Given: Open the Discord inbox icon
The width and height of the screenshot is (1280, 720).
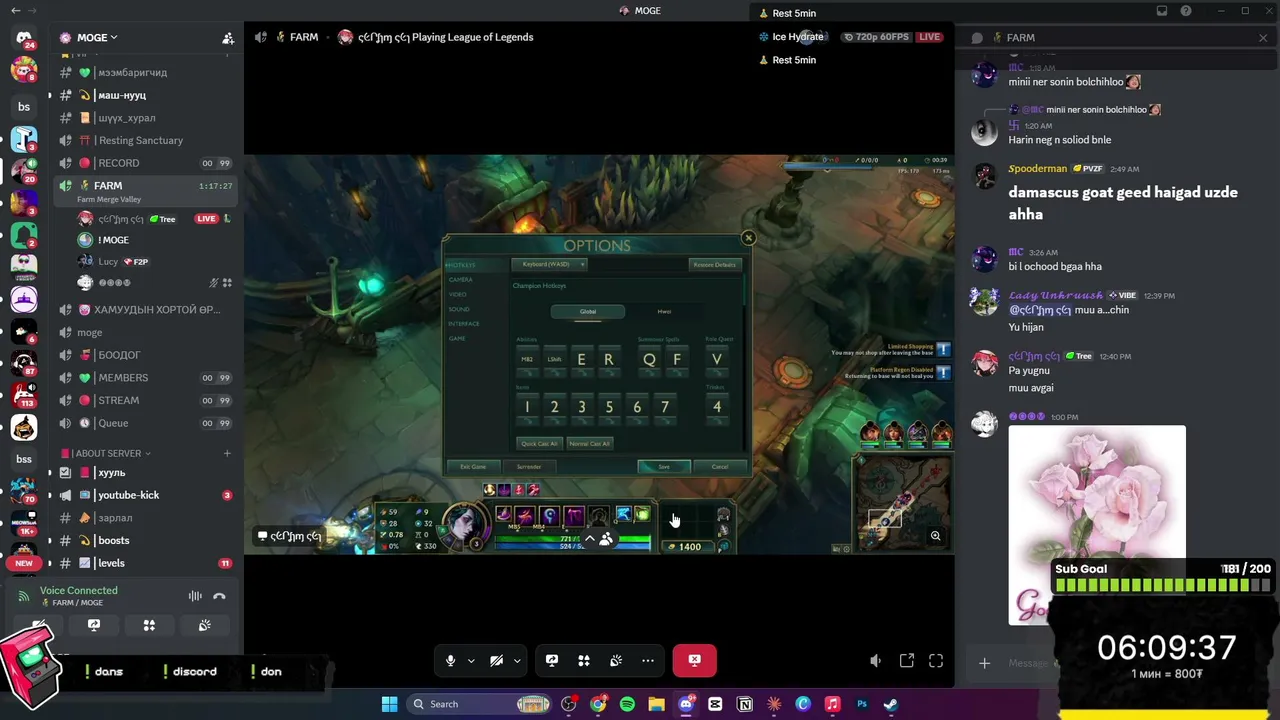Looking at the screenshot, I should pos(1162,11).
